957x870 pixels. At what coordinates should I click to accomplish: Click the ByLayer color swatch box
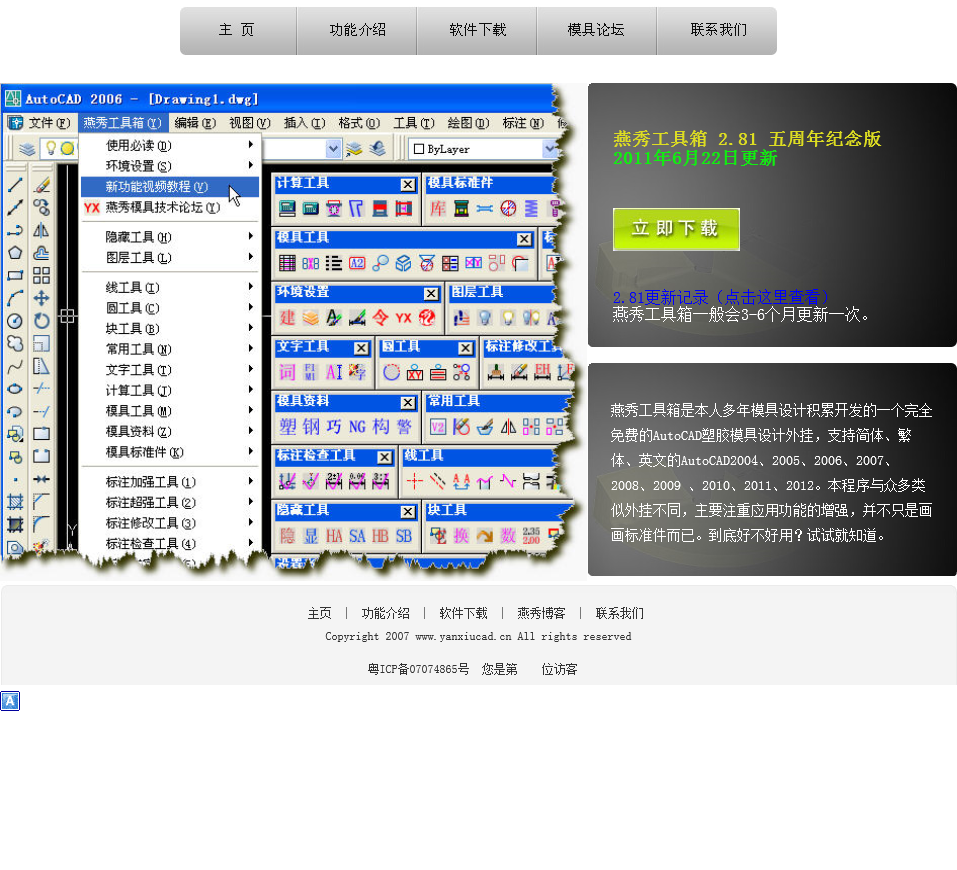coord(419,149)
